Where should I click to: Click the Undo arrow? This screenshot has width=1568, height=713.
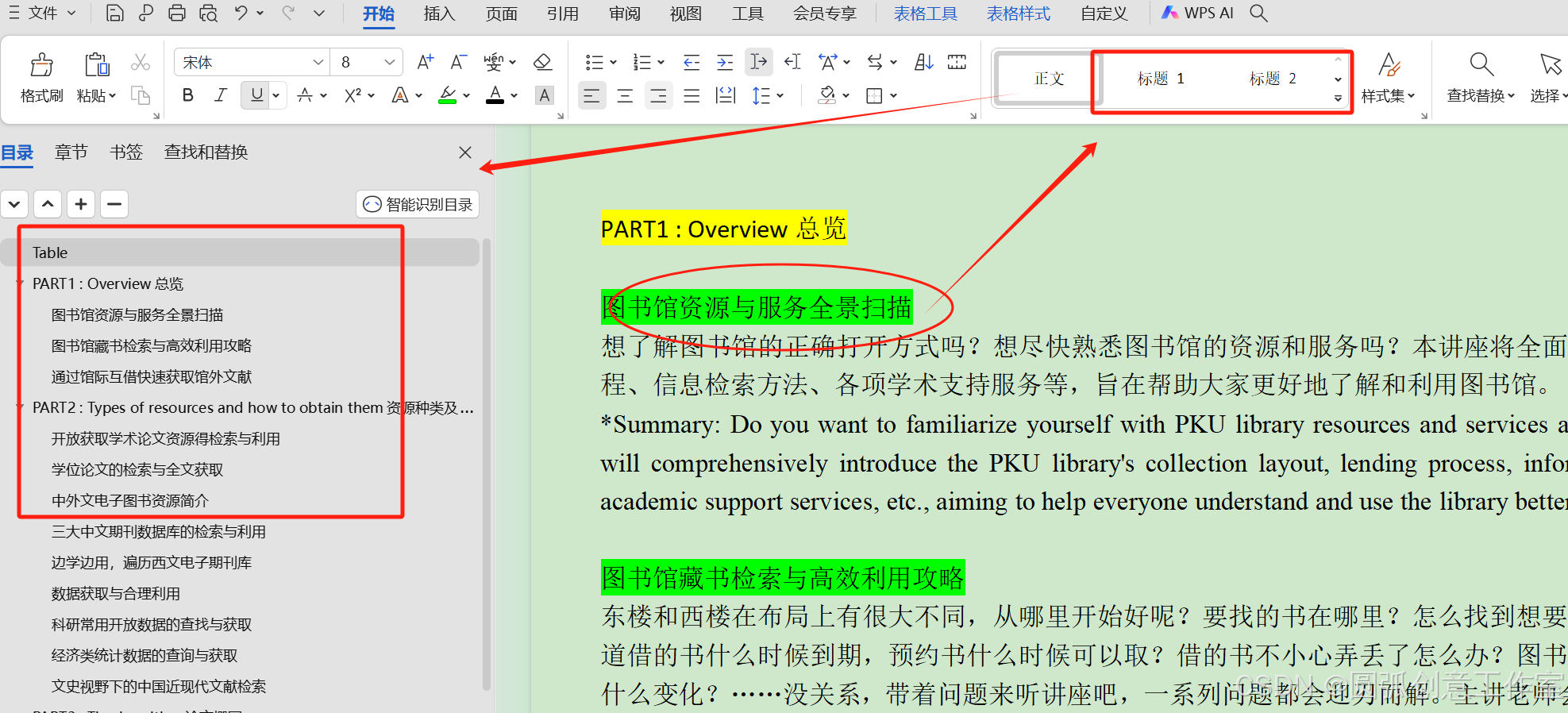coord(241,13)
